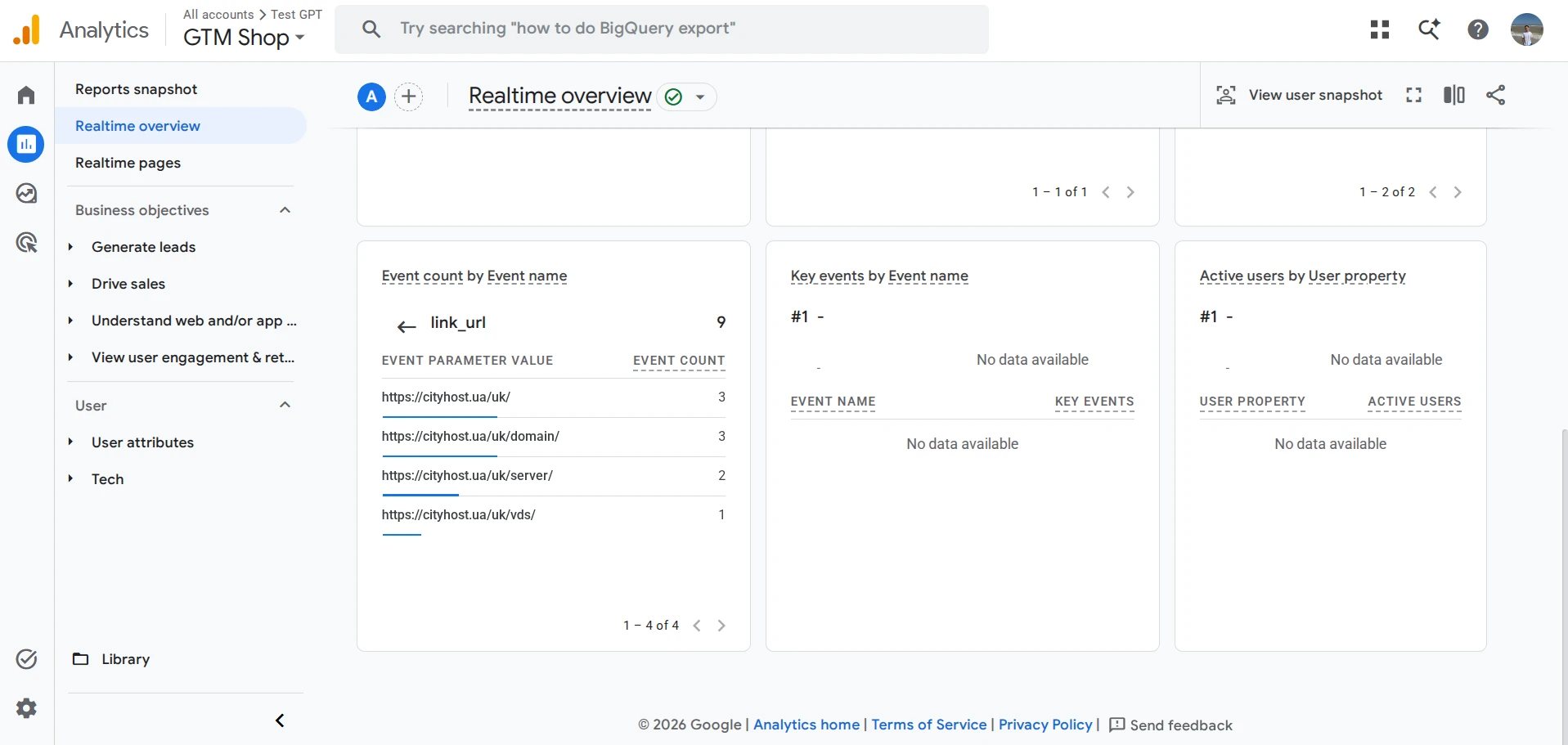Open the account profile avatar
The width and height of the screenshot is (1568, 745).
coord(1527,29)
